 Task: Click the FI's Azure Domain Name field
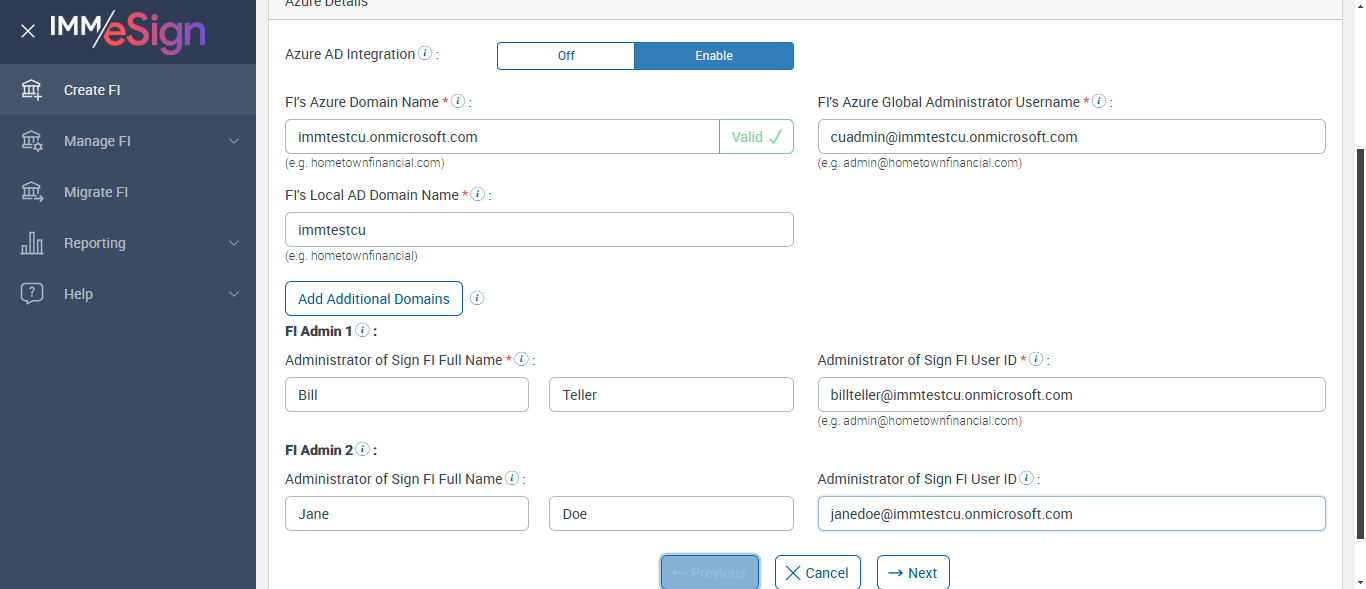click(x=502, y=137)
